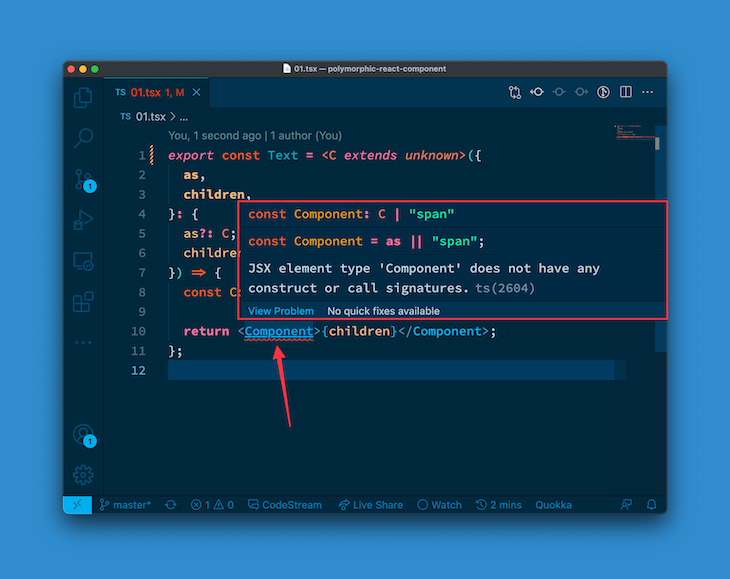This screenshot has width=730, height=579.
Task: Open the Explorer files view
Action: tap(83, 97)
